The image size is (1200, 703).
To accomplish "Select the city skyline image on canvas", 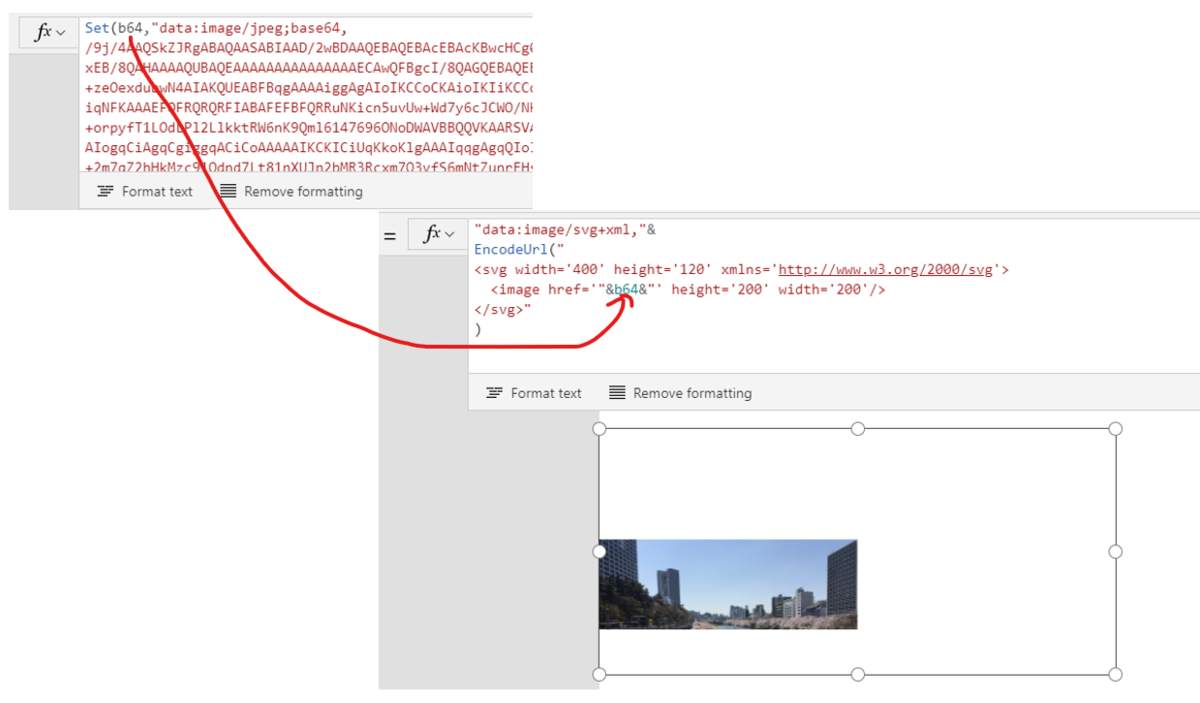I will pyautogui.click(x=728, y=584).
